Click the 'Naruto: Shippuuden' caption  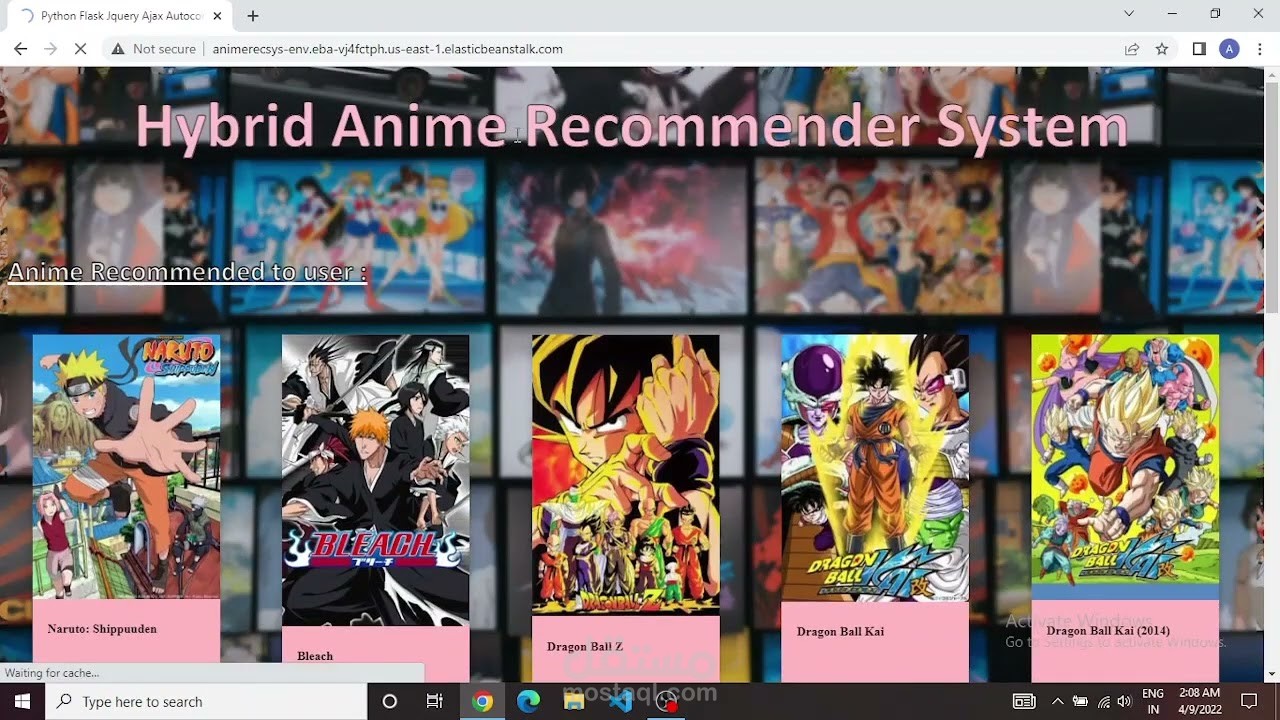coord(102,629)
